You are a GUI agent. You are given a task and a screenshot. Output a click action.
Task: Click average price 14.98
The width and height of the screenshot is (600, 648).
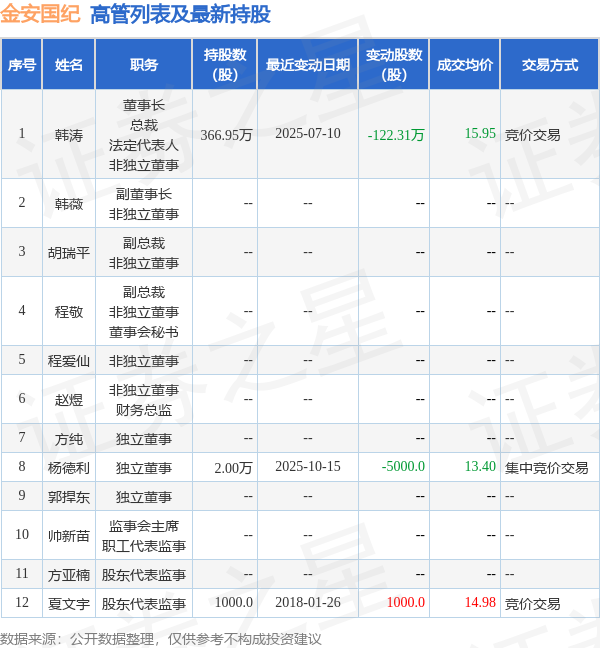coord(480,602)
